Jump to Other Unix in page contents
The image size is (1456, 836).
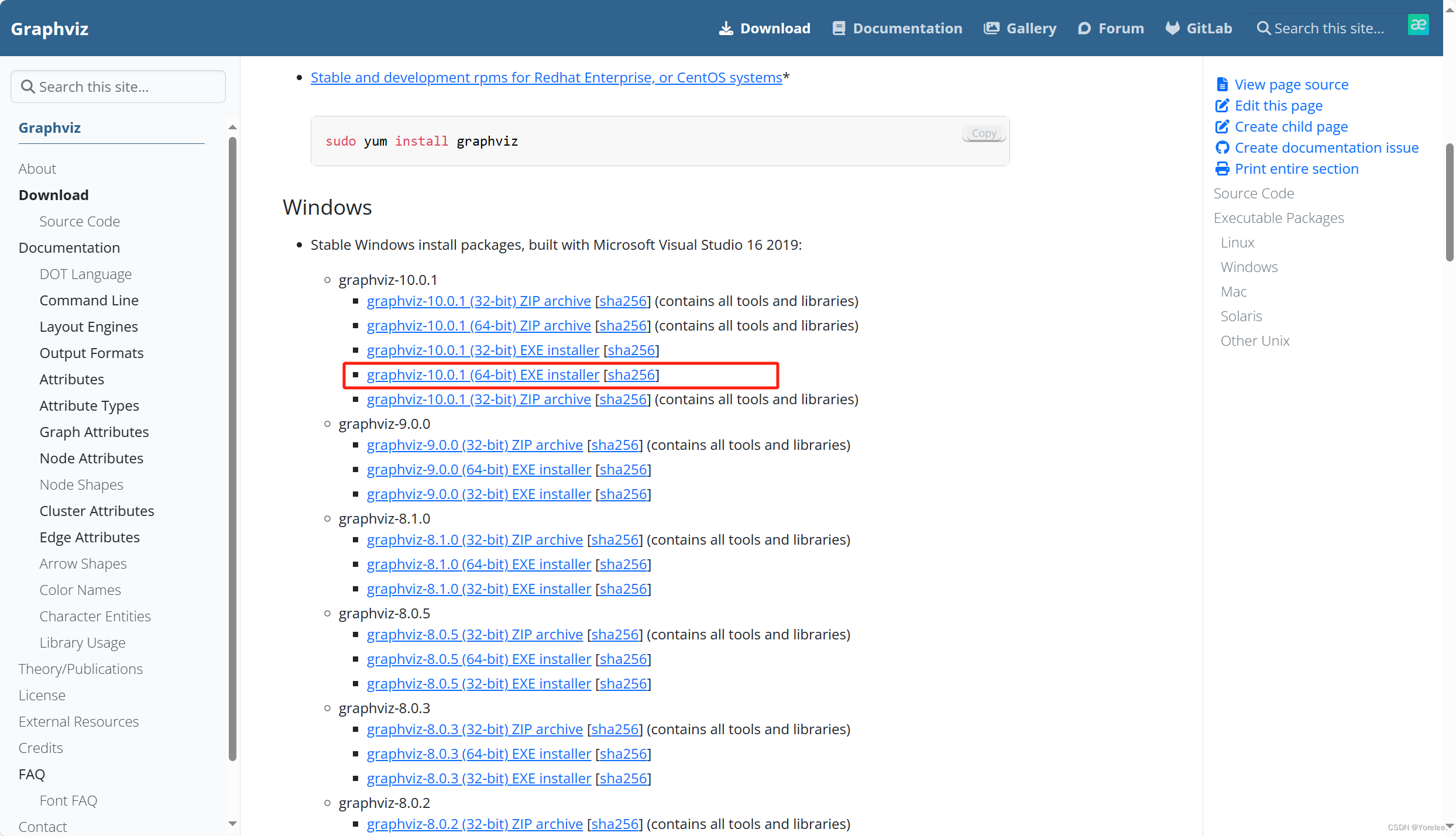point(1255,341)
